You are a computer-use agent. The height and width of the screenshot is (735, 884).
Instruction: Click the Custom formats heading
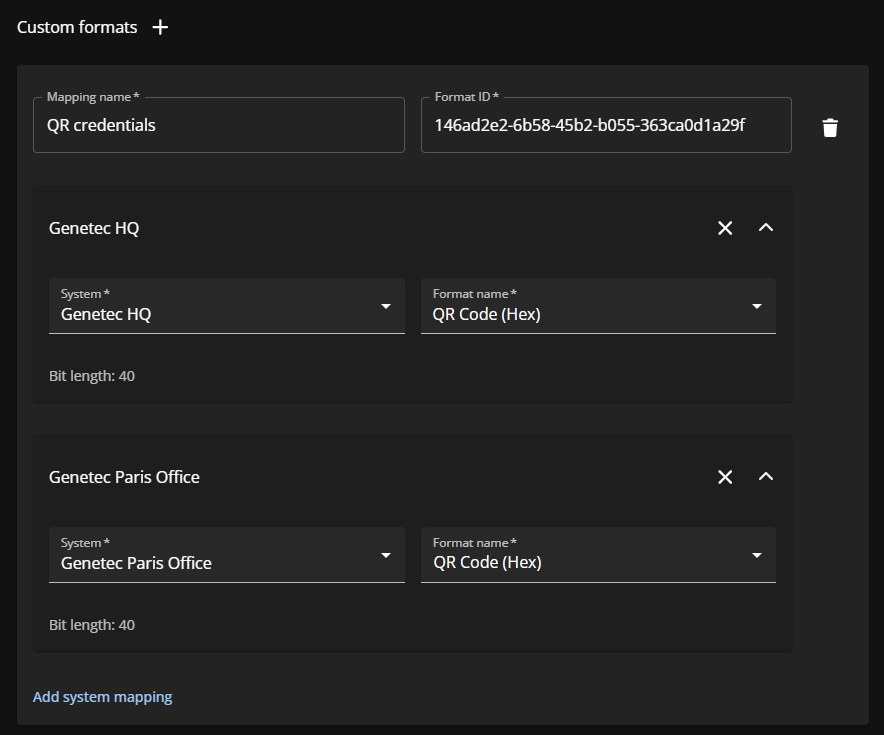click(x=77, y=27)
